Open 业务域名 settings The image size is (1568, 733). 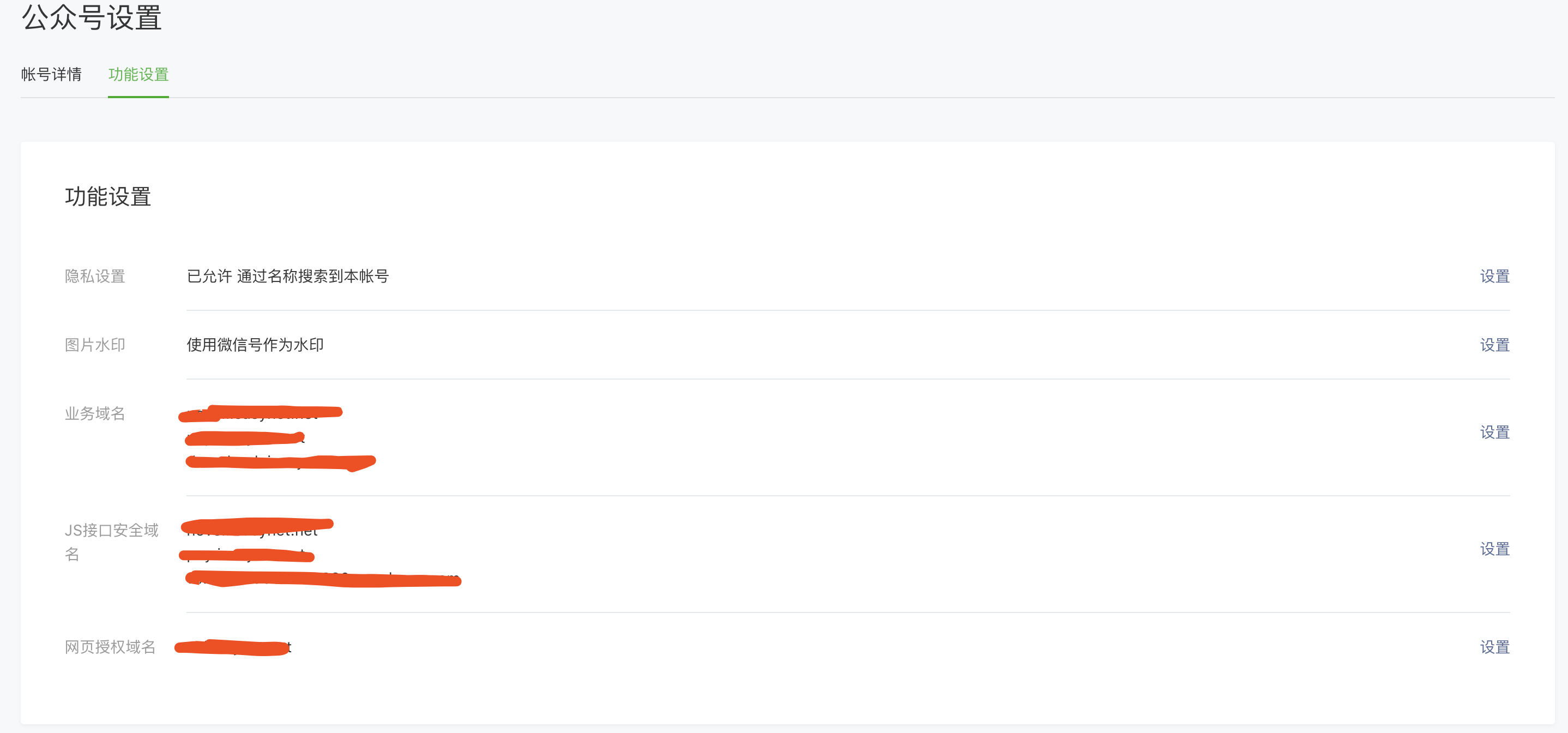1493,431
